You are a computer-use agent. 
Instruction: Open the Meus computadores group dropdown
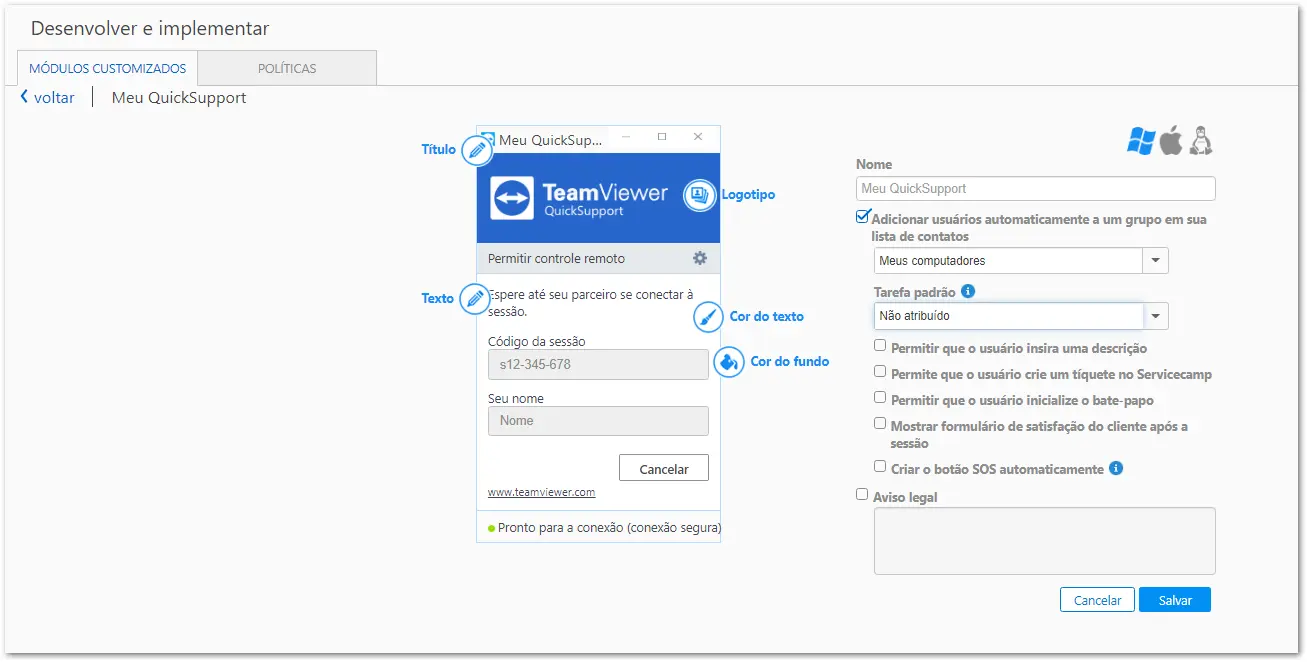[1021, 260]
